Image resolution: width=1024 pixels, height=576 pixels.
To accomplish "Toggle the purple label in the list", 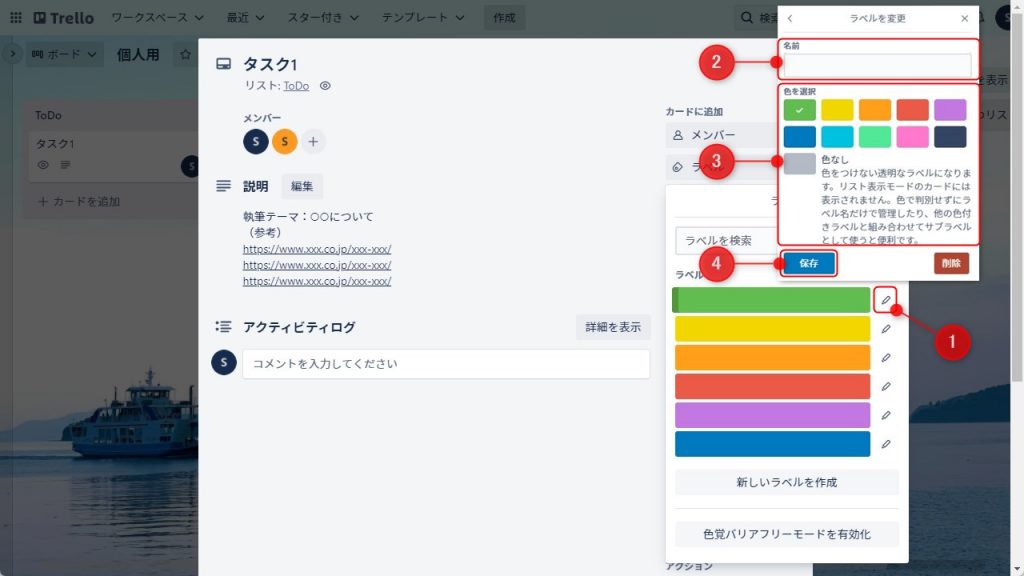I will pos(773,415).
